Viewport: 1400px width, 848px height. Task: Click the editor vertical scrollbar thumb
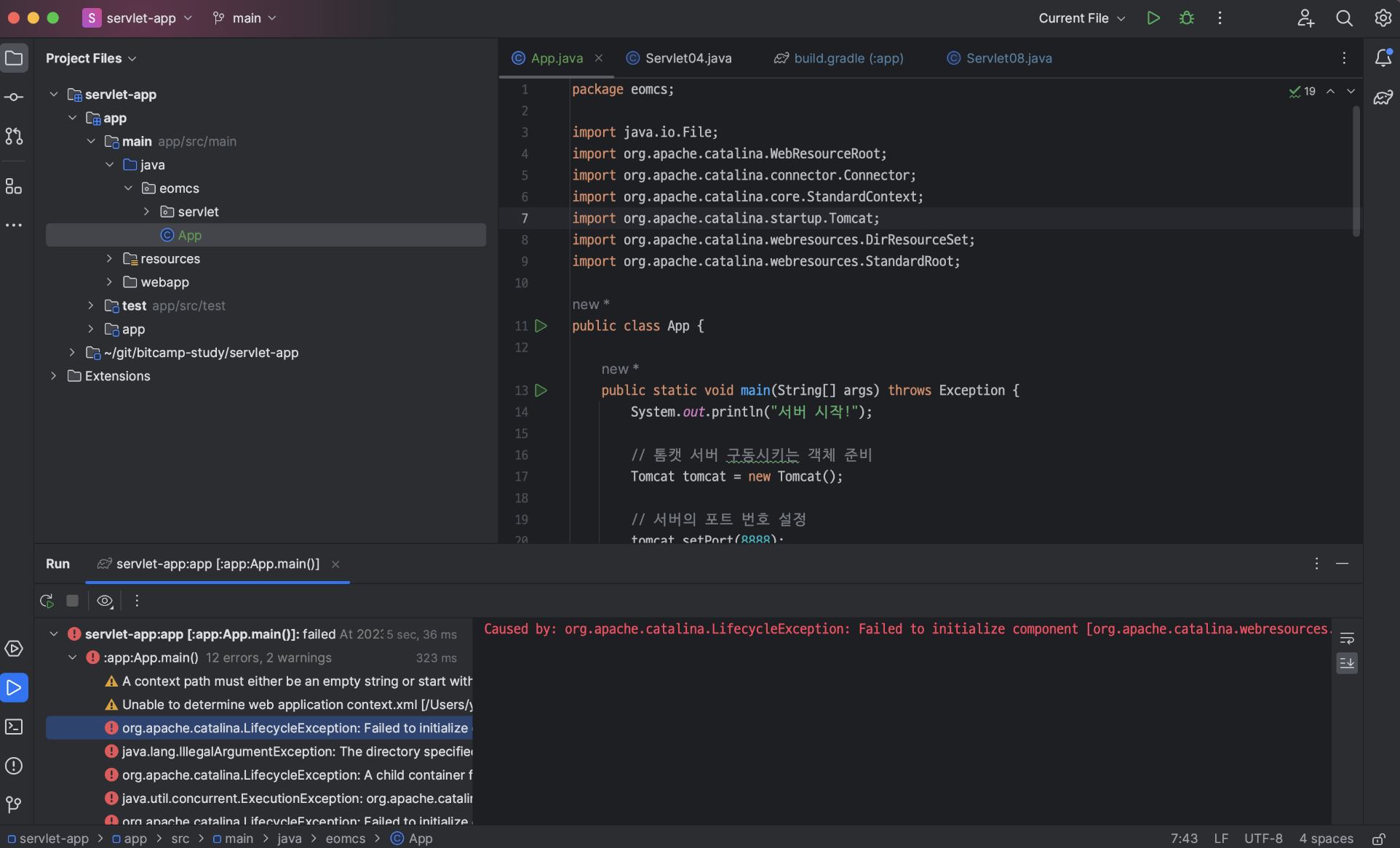point(1356,171)
